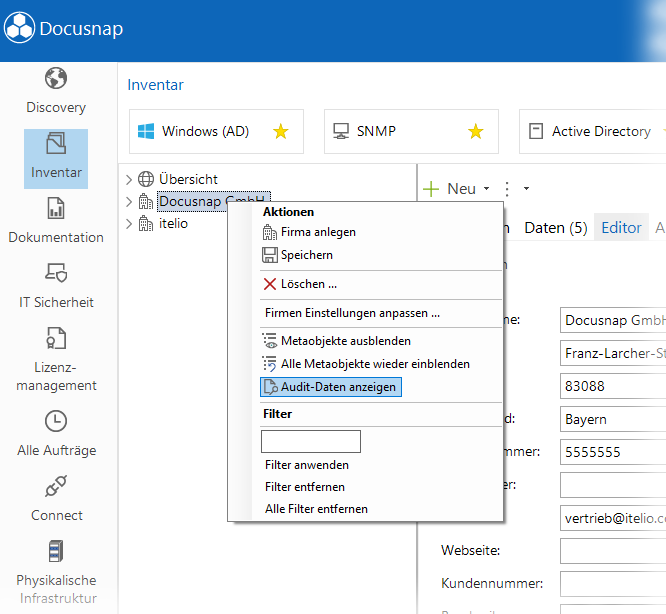Open the Discovery globe icon
The width and height of the screenshot is (666, 614).
point(56,78)
